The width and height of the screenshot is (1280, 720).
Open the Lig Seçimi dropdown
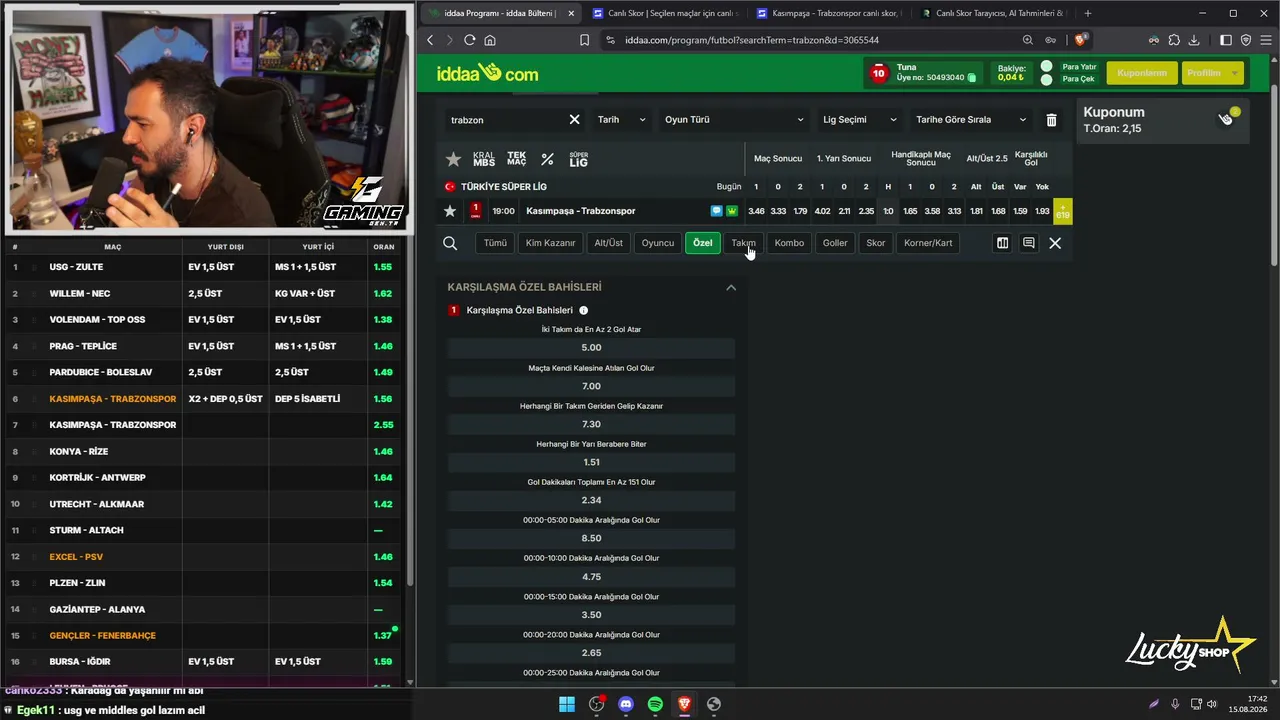859,120
